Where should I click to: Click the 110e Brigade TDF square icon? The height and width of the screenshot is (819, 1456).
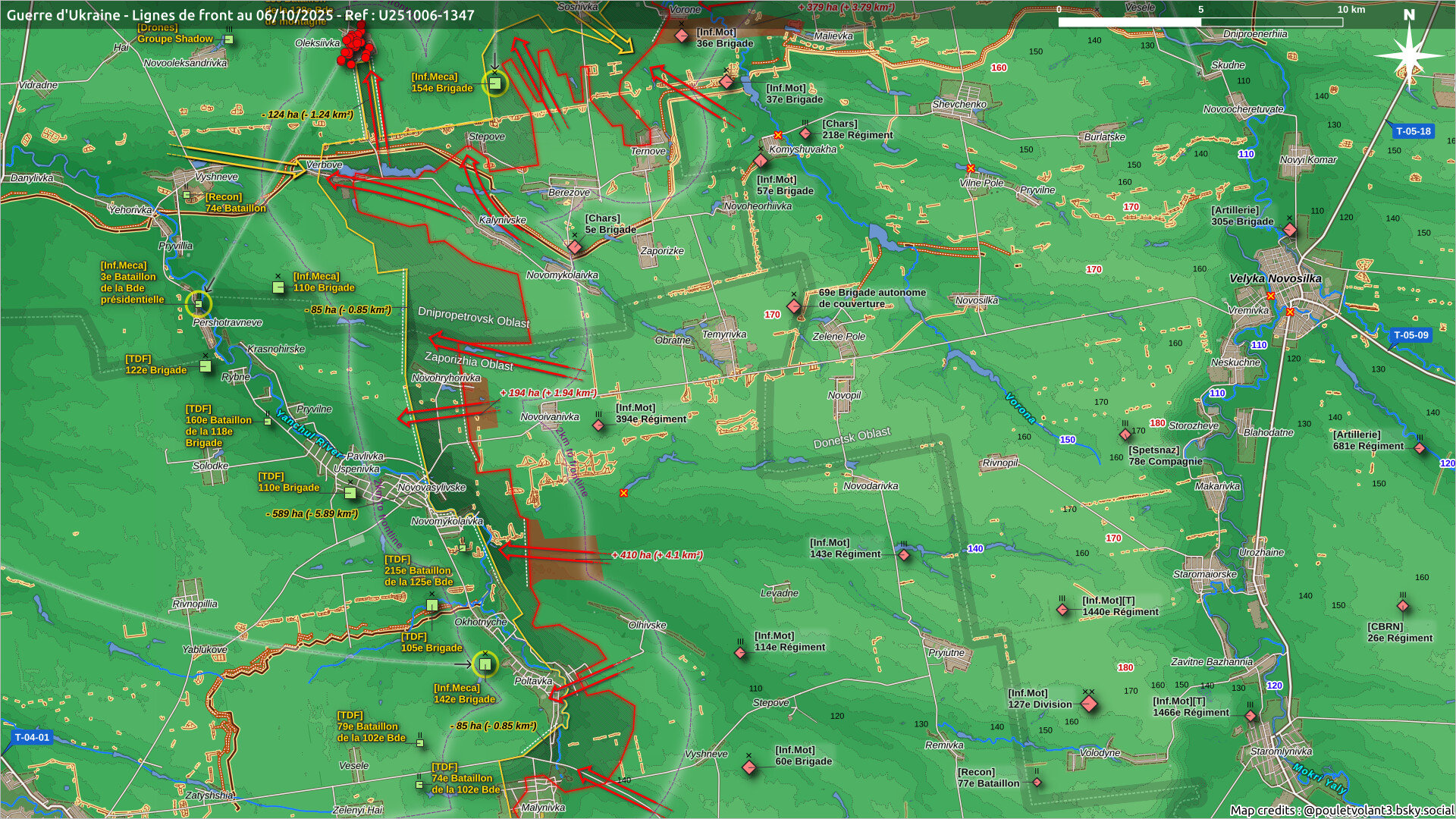point(350,493)
